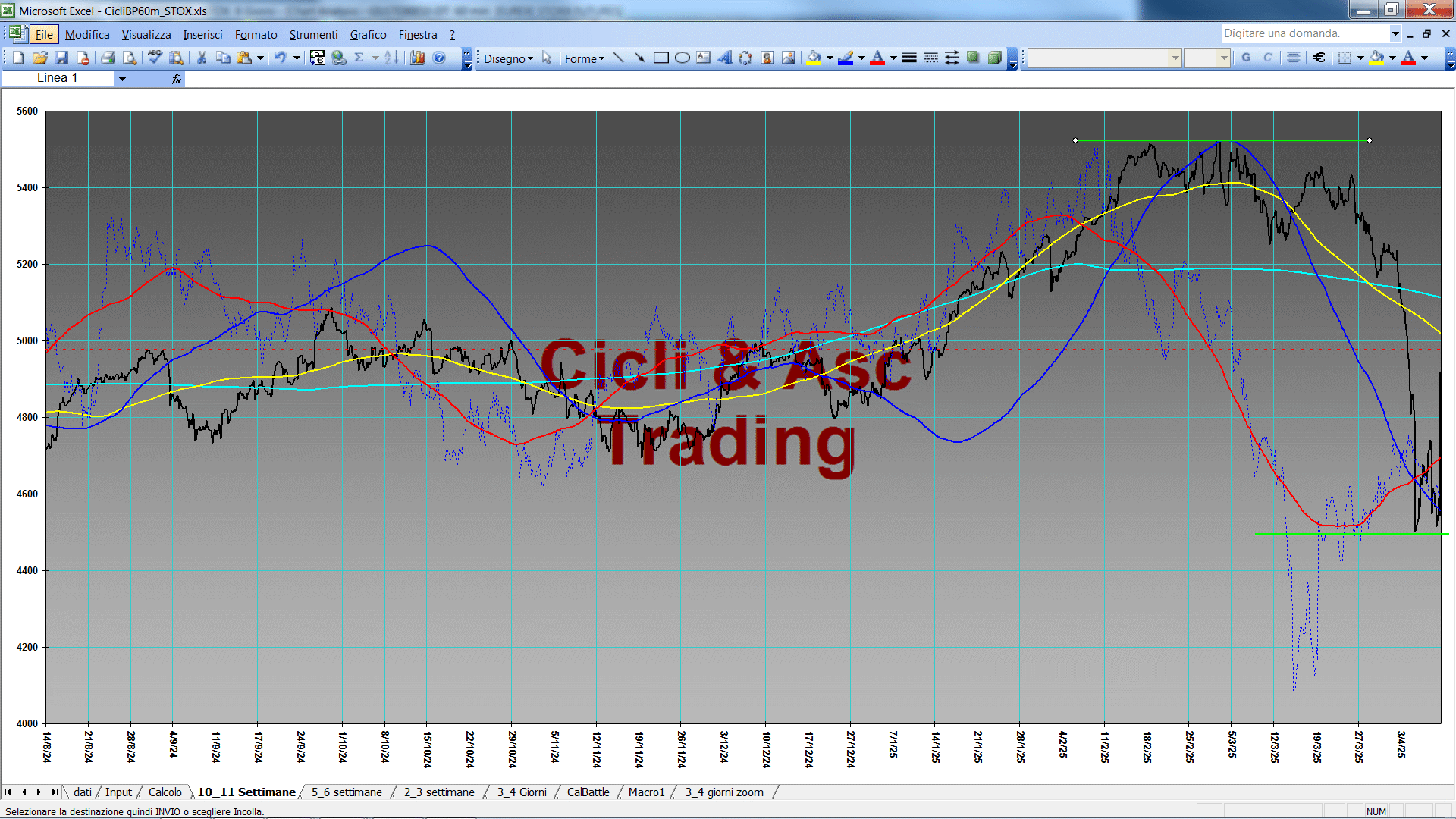Insert picture from file icon

click(x=789, y=58)
